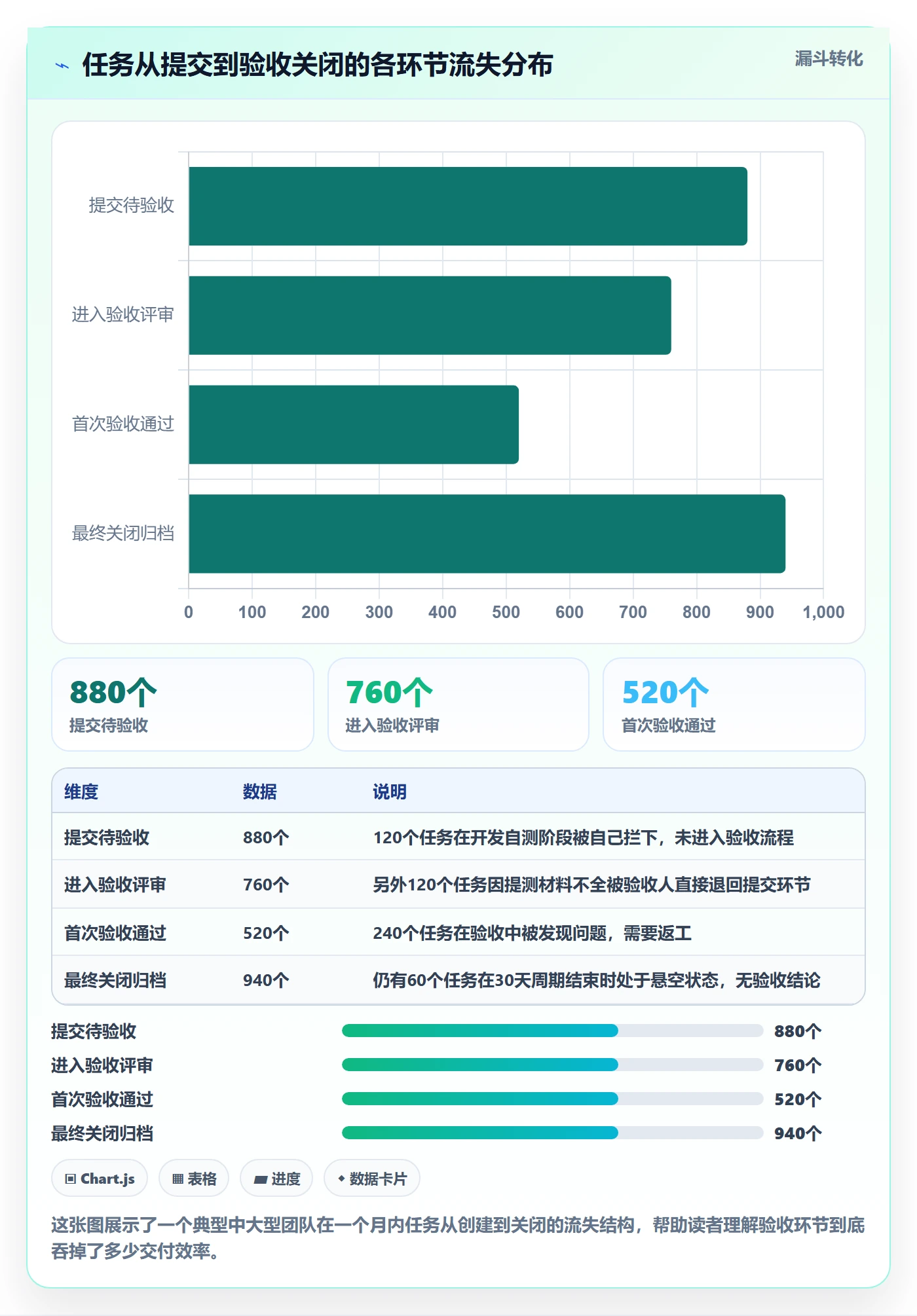
Task: Select the 表格 chip
Action: click(194, 1179)
